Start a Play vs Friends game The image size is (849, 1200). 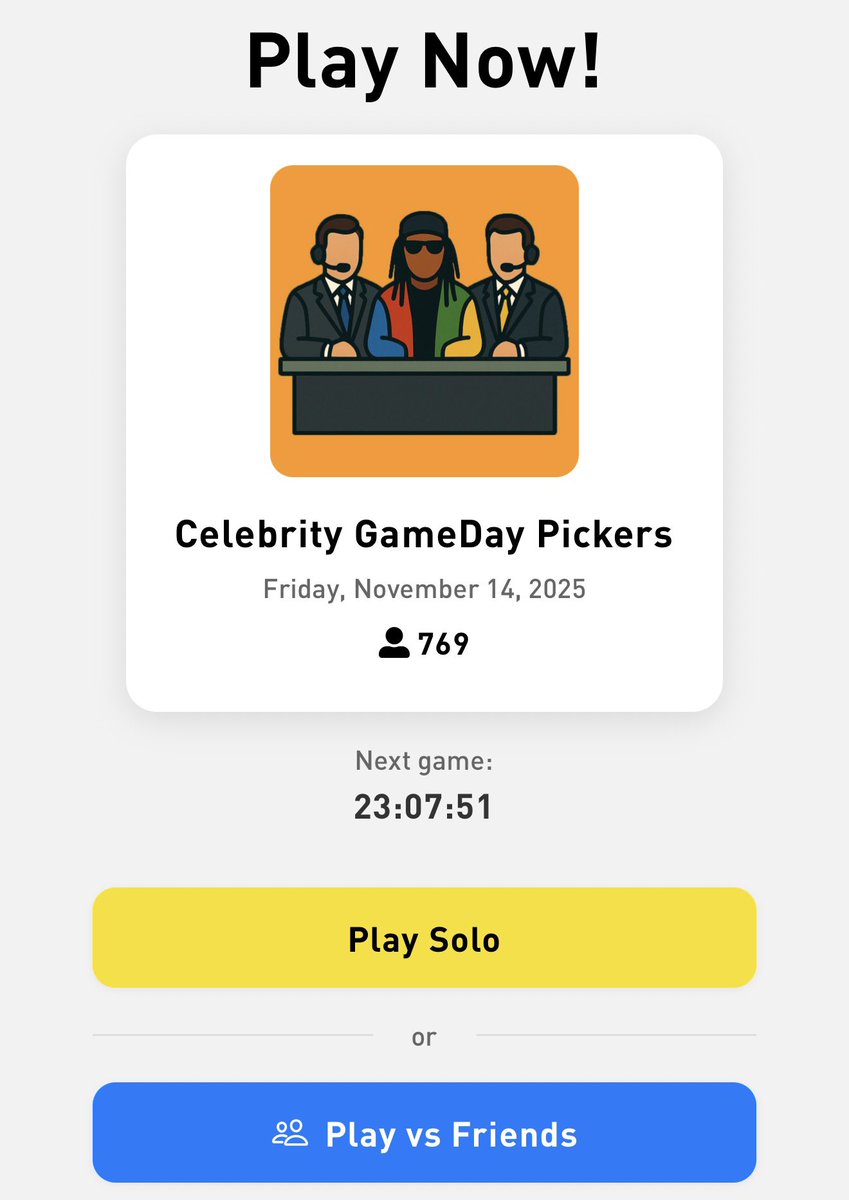coord(424,1133)
